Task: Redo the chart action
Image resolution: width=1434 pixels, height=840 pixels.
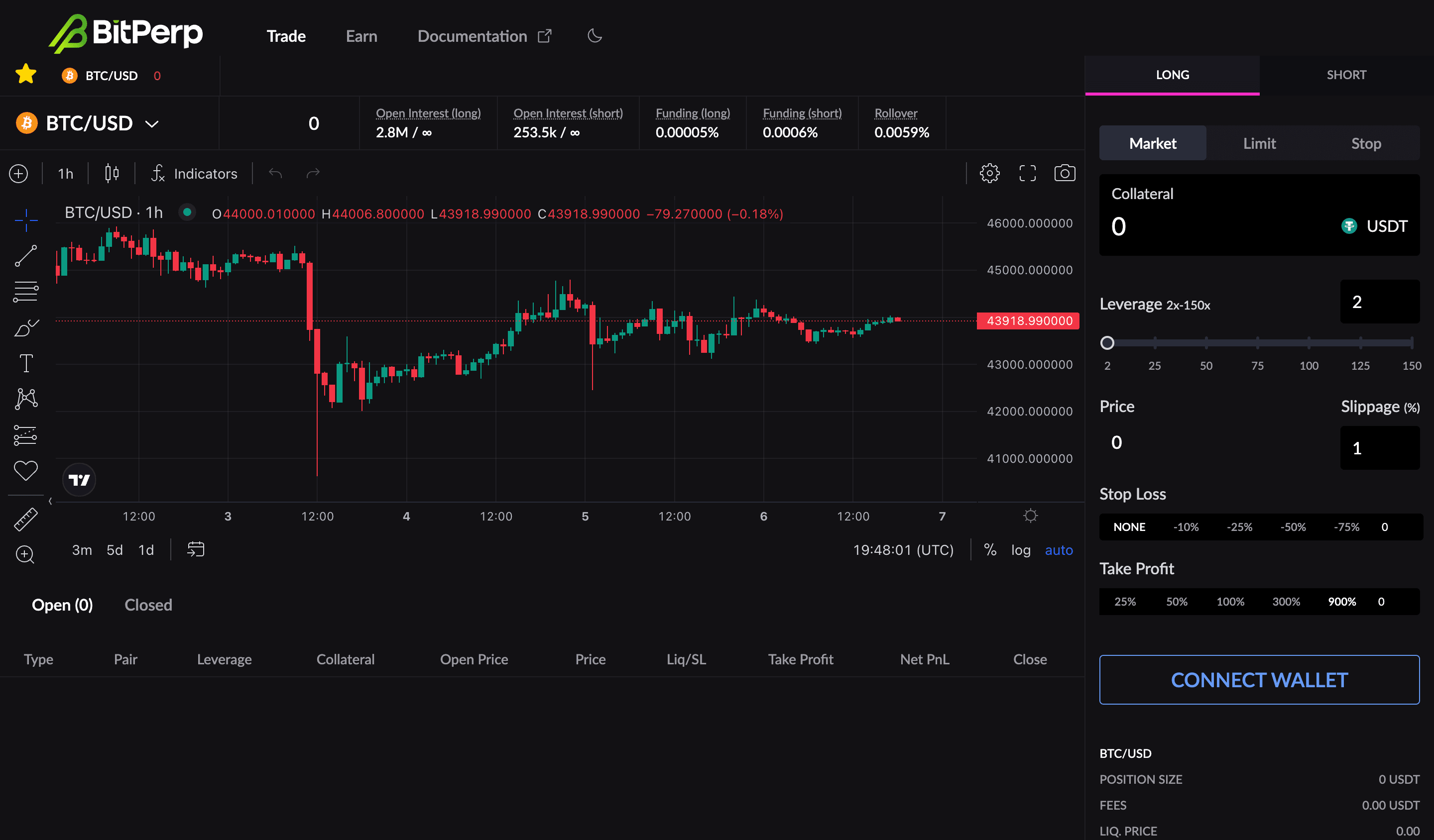Action: [x=313, y=173]
